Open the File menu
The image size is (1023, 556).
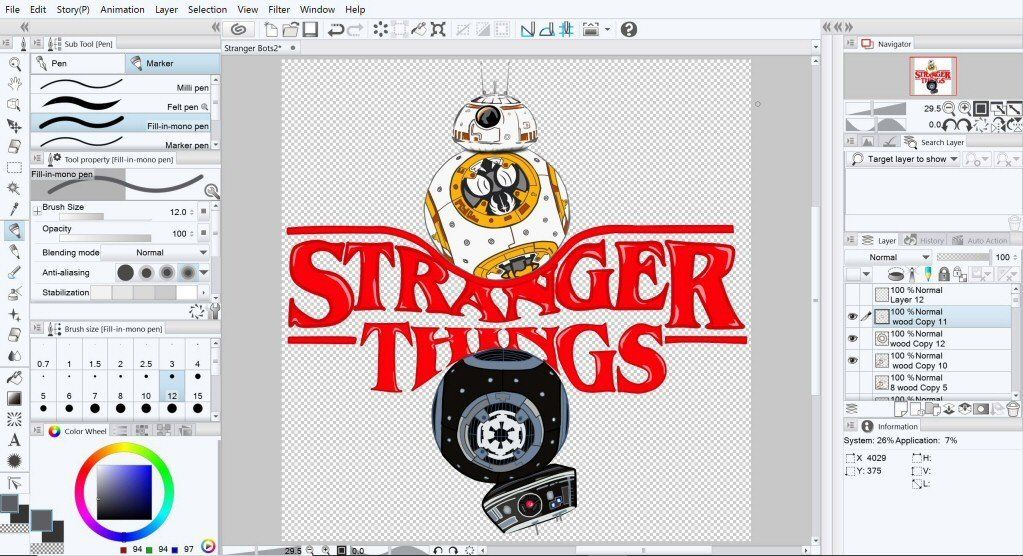click(x=12, y=9)
